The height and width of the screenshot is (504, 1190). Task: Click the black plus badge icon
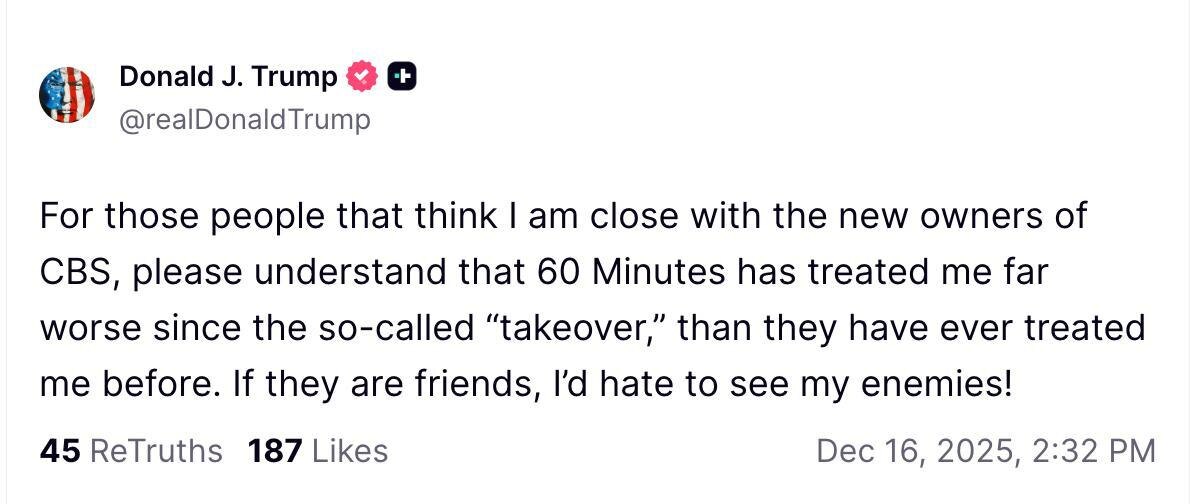coord(401,75)
